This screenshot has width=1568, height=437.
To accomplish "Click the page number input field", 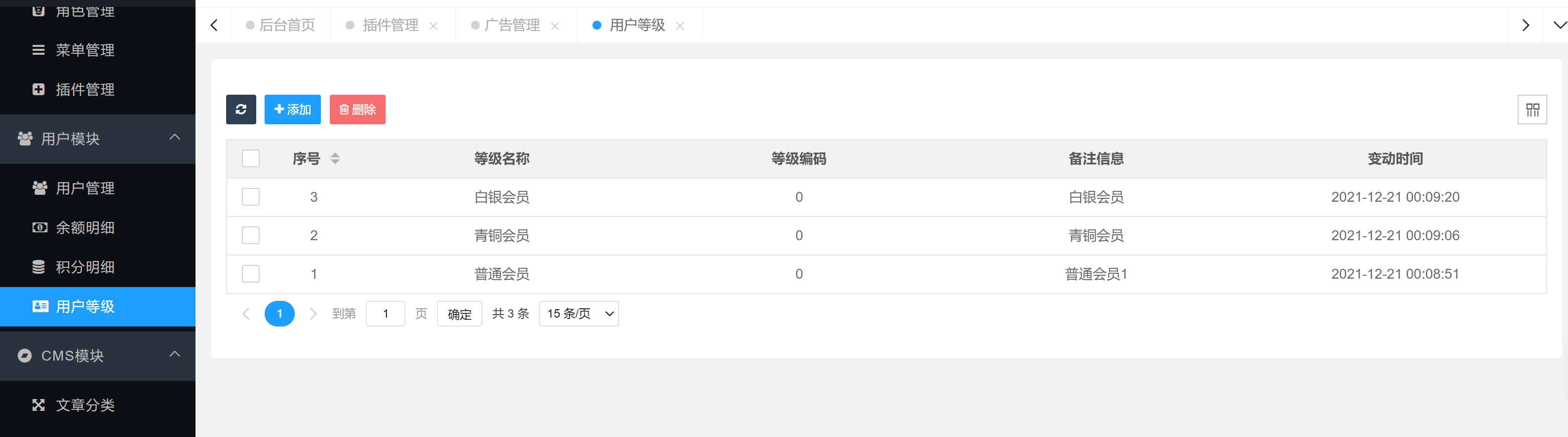I will coord(385,314).
